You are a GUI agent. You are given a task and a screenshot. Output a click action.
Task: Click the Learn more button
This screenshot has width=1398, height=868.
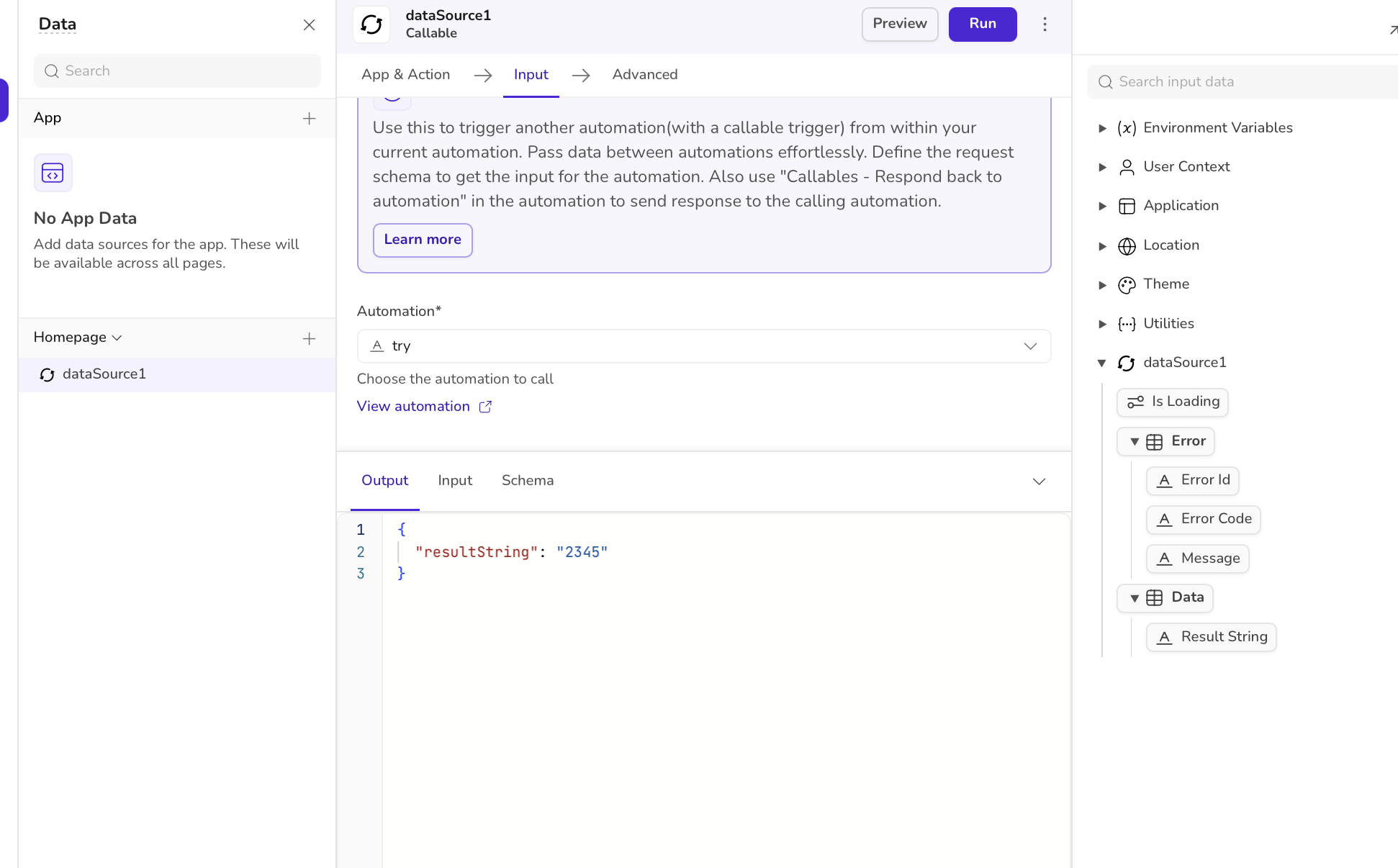click(x=423, y=240)
